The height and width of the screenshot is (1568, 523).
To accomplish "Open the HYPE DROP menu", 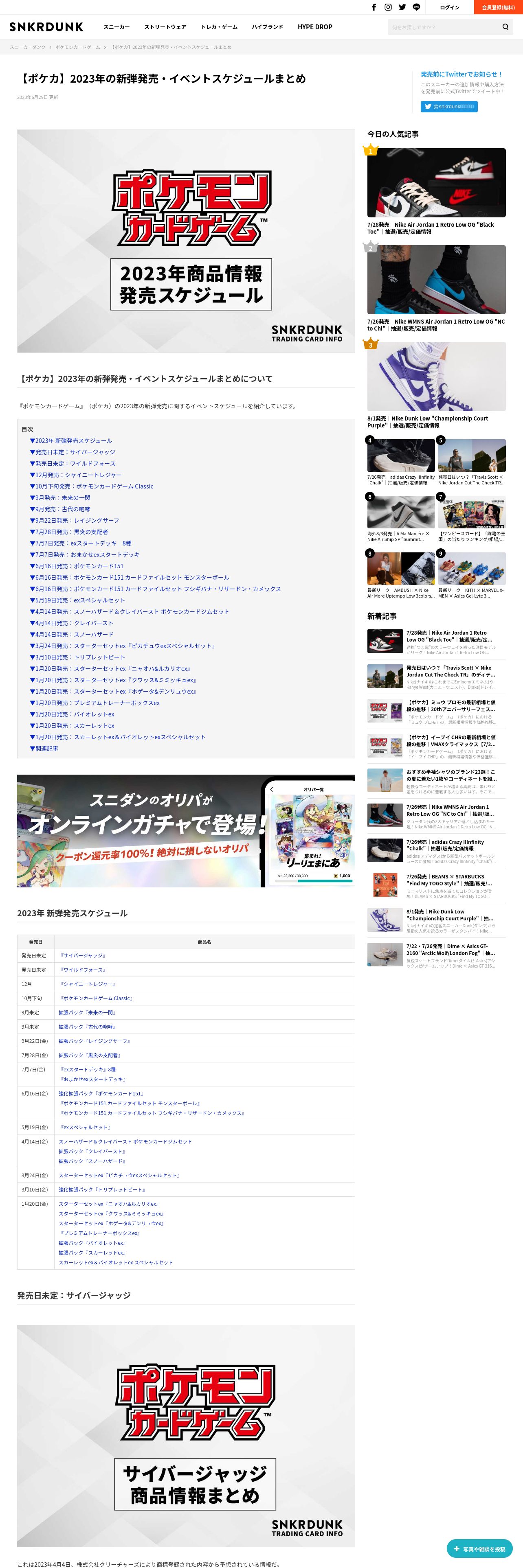I will click(x=315, y=27).
